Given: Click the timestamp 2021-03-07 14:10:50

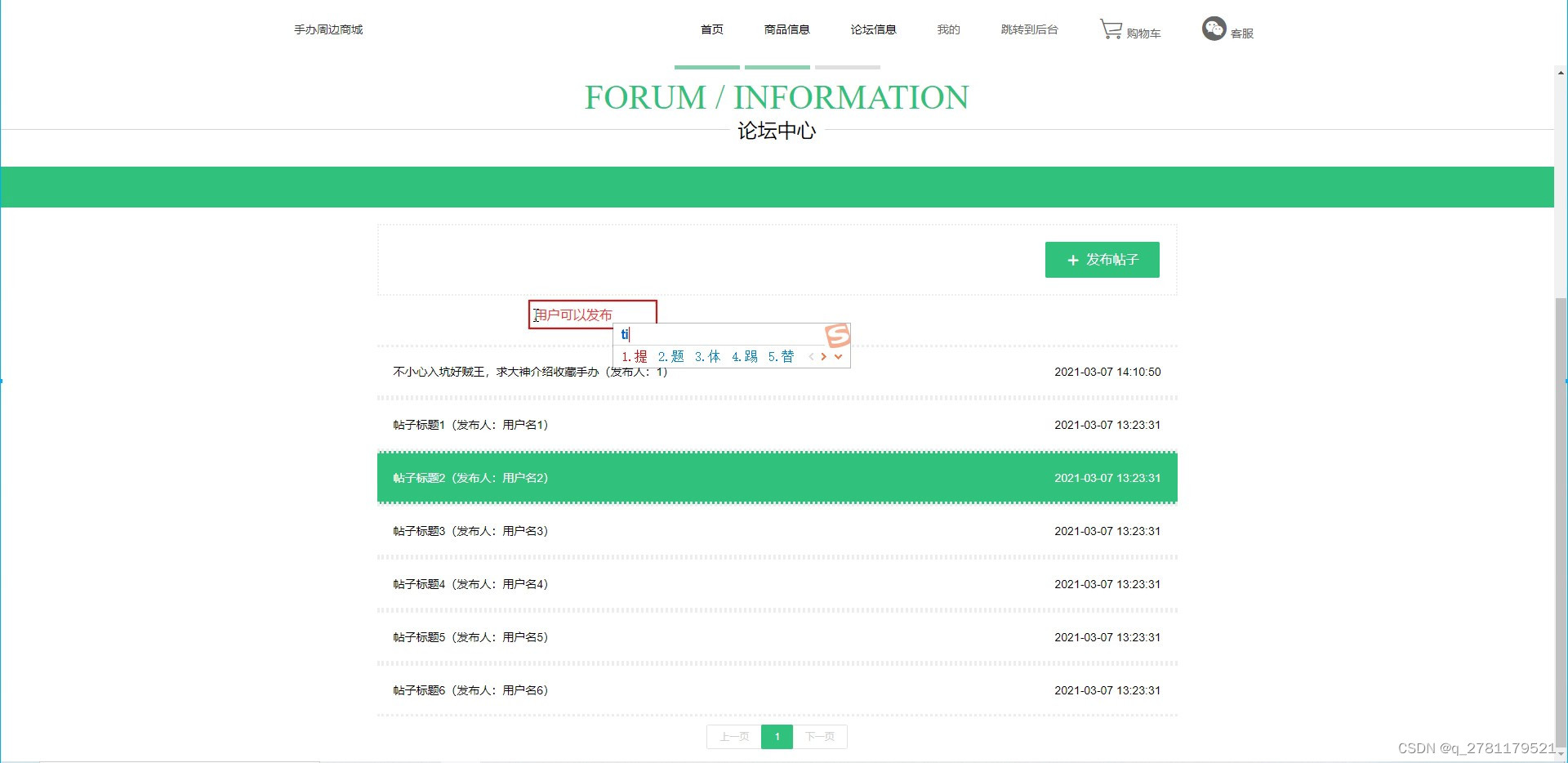Looking at the screenshot, I should click(1107, 372).
